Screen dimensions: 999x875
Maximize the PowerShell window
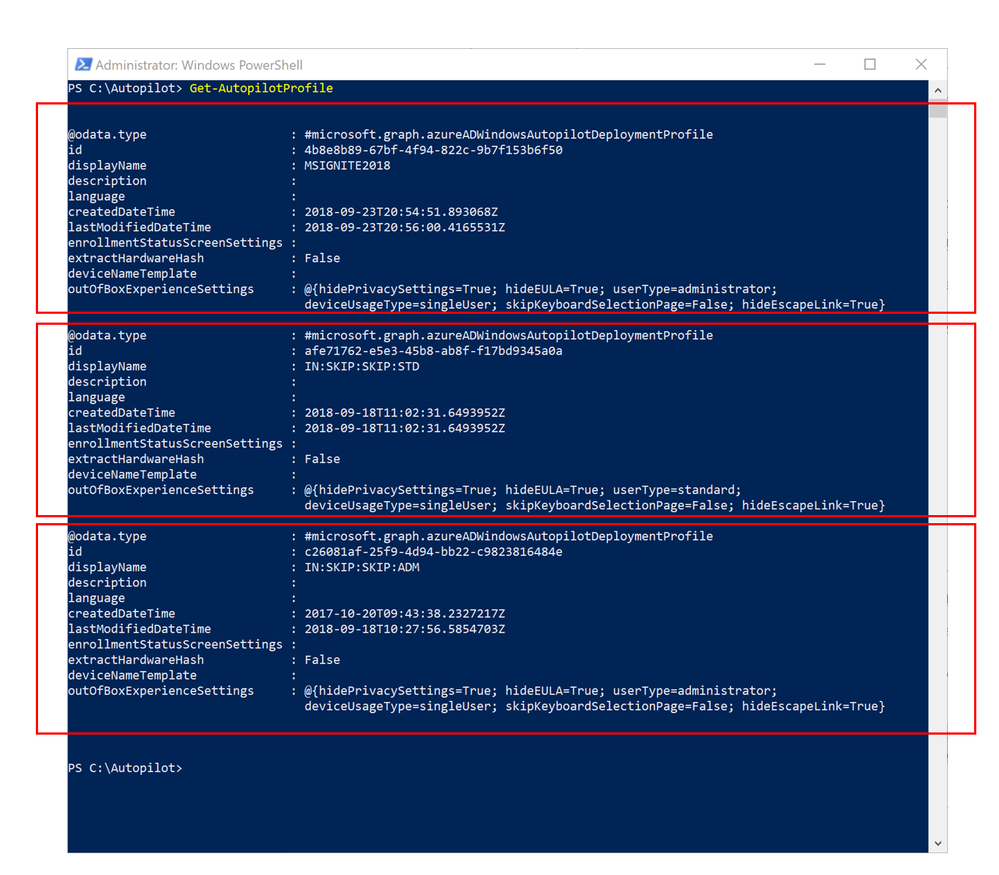870,64
